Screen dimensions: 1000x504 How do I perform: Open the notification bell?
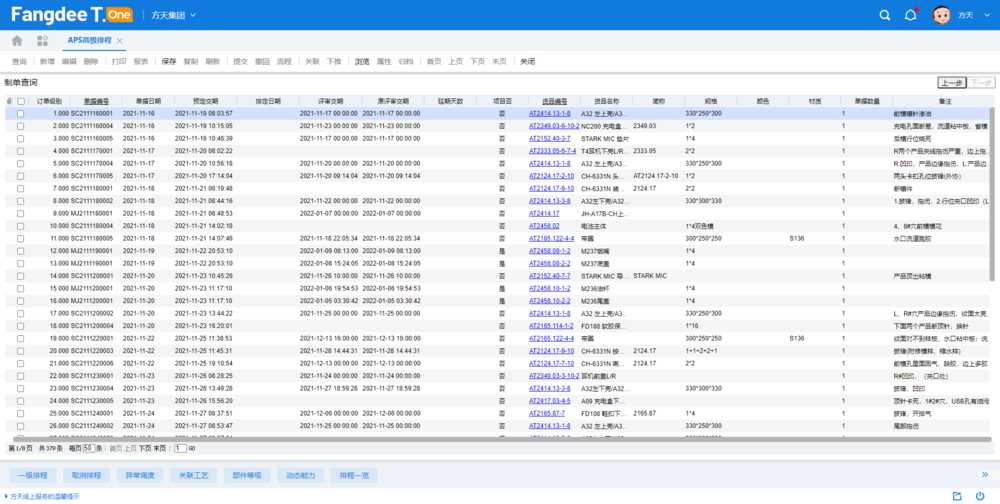pyautogui.click(x=911, y=15)
